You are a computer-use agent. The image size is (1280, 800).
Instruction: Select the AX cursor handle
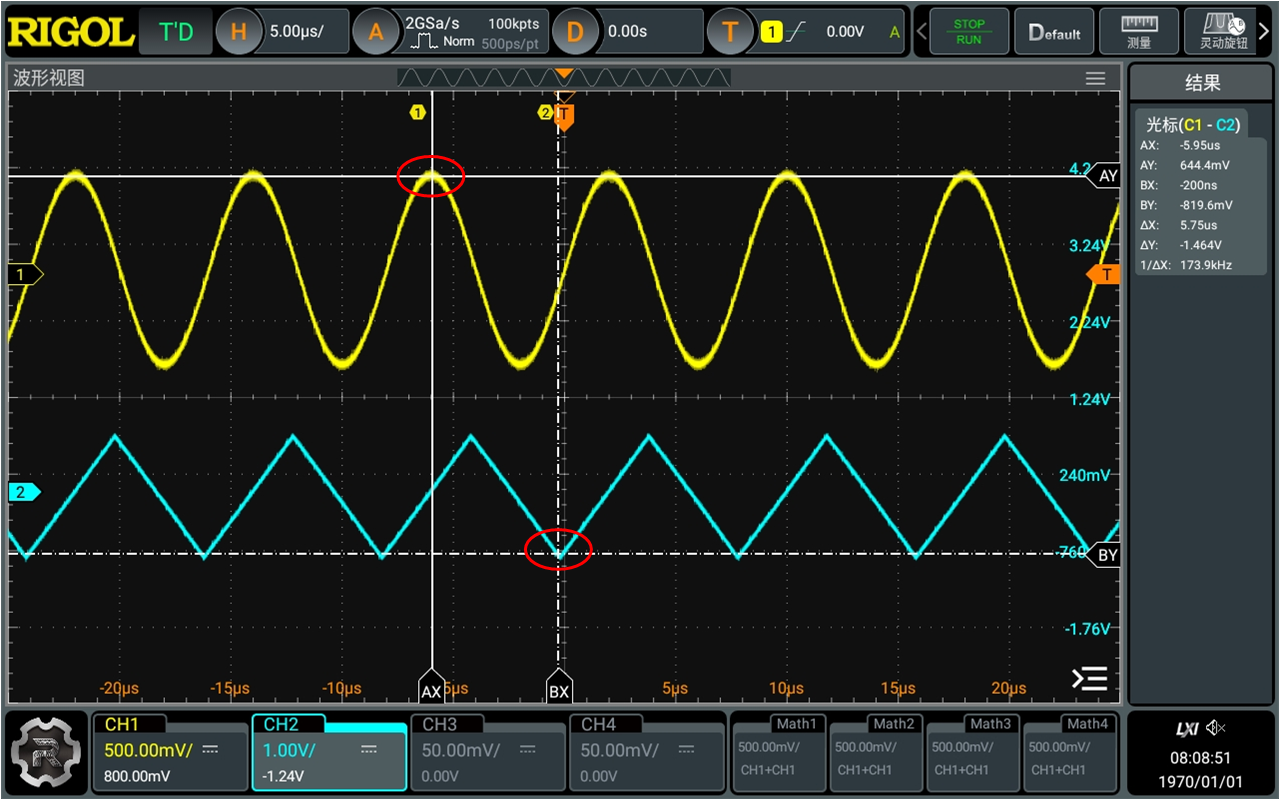pyautogui.click(x=431, y=688)
